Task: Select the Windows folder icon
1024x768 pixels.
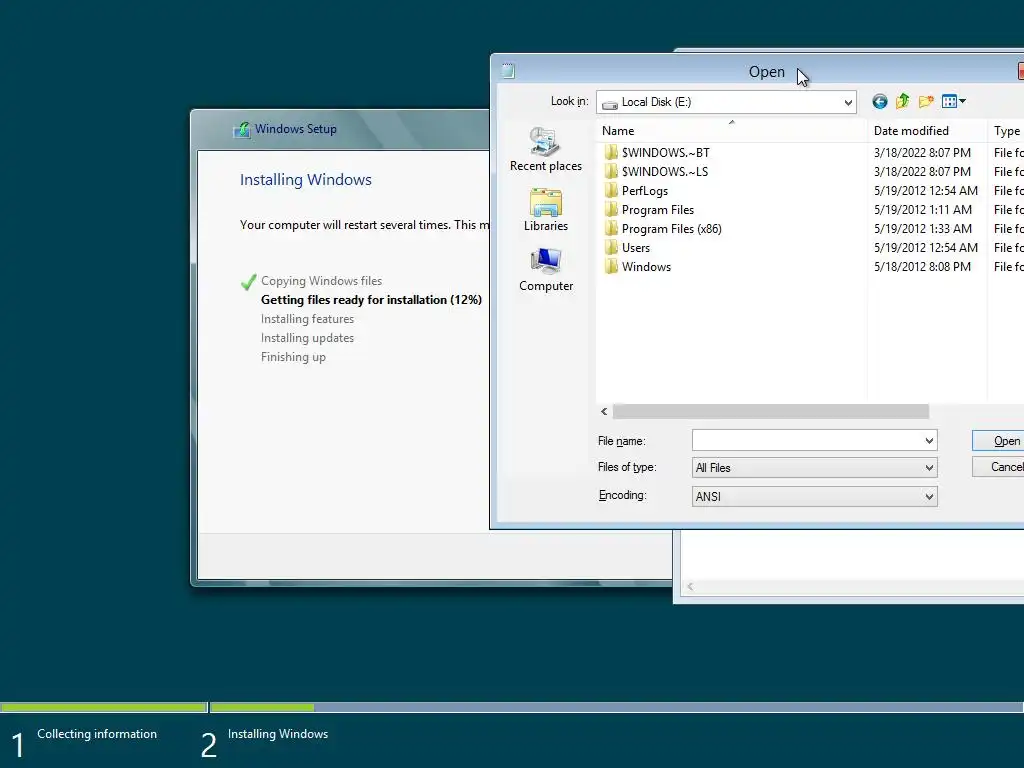Action: [x=611, y=266]
